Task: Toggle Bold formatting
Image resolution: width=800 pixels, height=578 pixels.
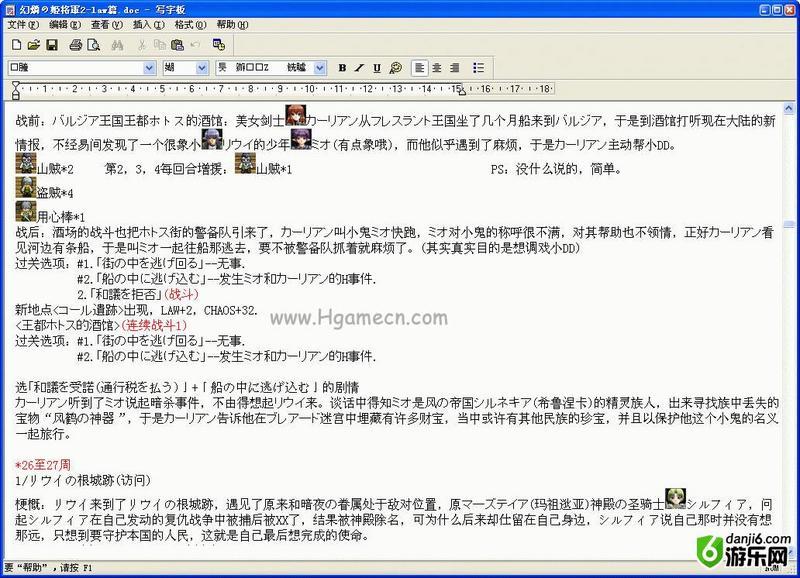Action: pos(342,68)
